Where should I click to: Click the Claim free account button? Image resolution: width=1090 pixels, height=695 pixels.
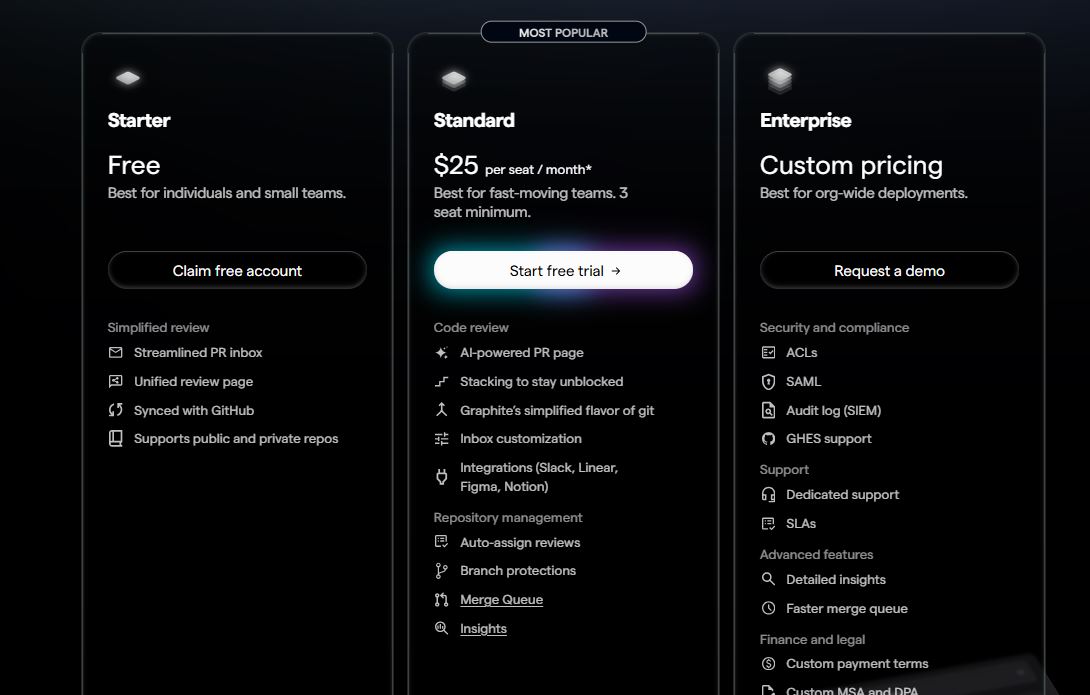[x=237, y=270]
